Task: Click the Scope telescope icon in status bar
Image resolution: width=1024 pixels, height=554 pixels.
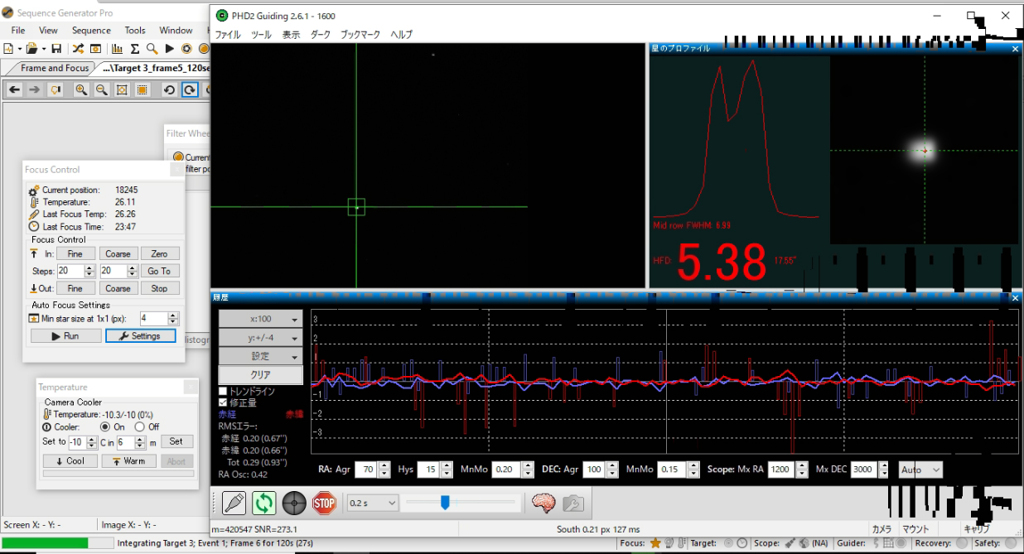Action: (790, 543)
